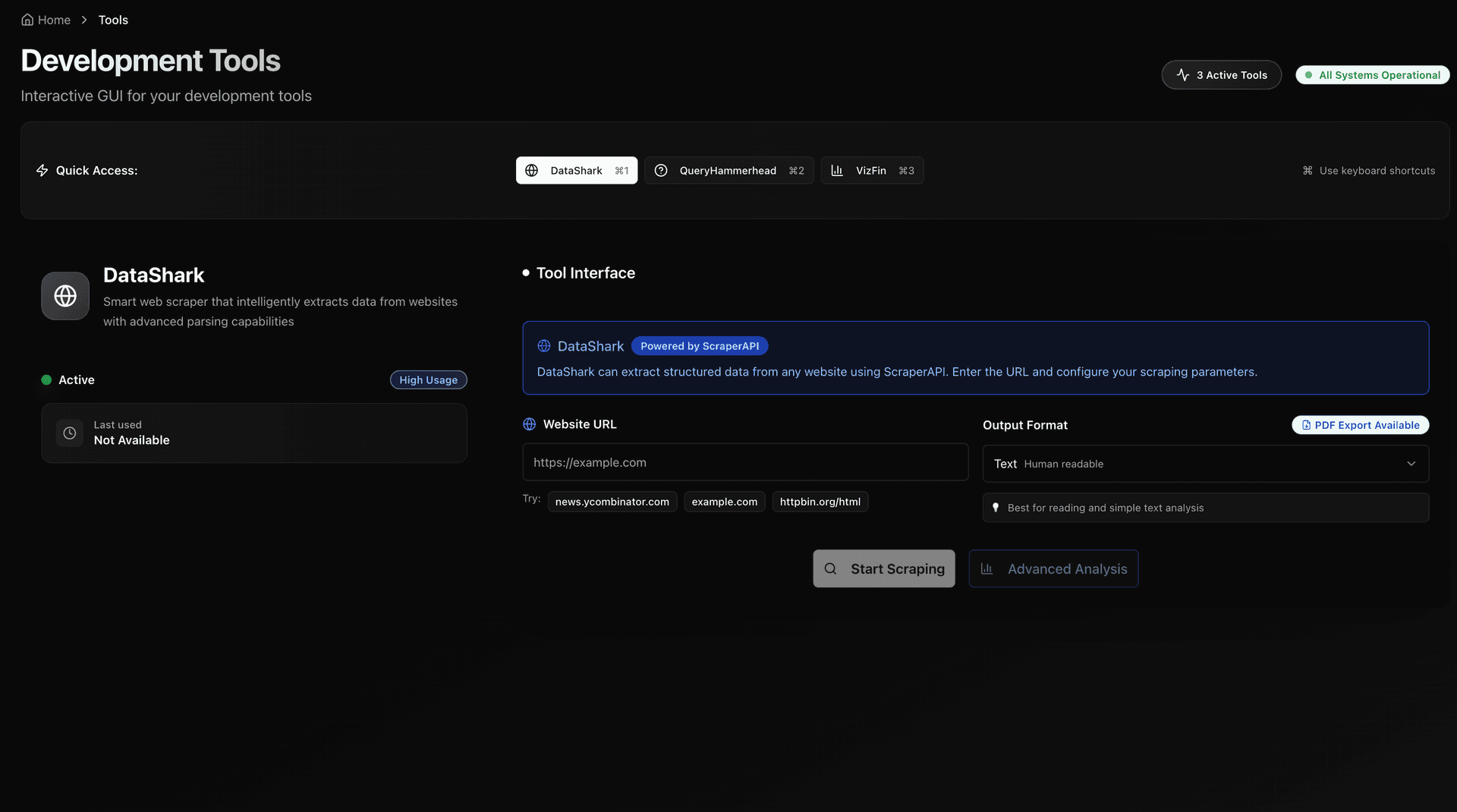Image resolution: width=1457 pixels, height=812 pixels.
Task: Click the High Usage badge
Action: tap(428, 379)
